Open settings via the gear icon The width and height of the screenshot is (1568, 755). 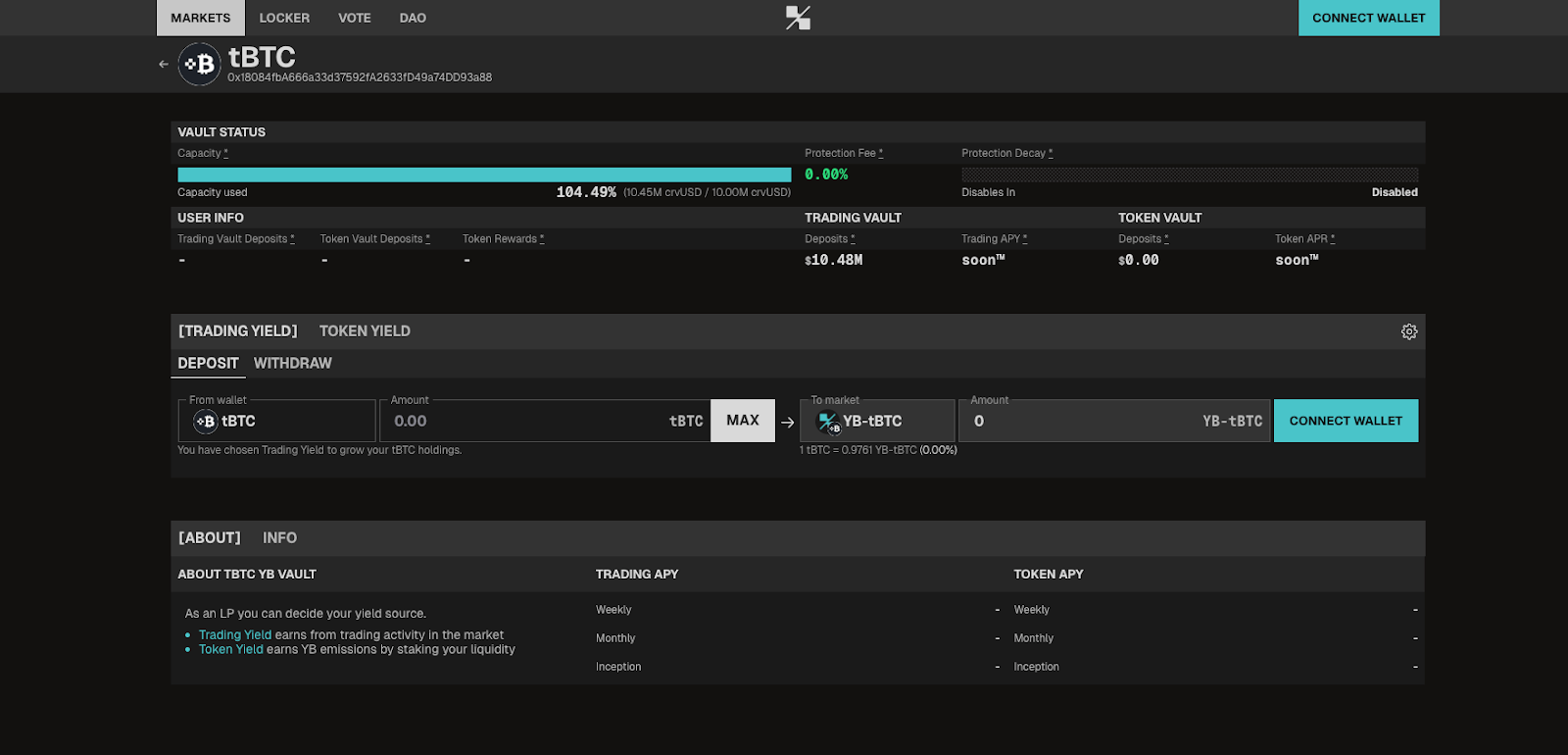coord(1408,332)
